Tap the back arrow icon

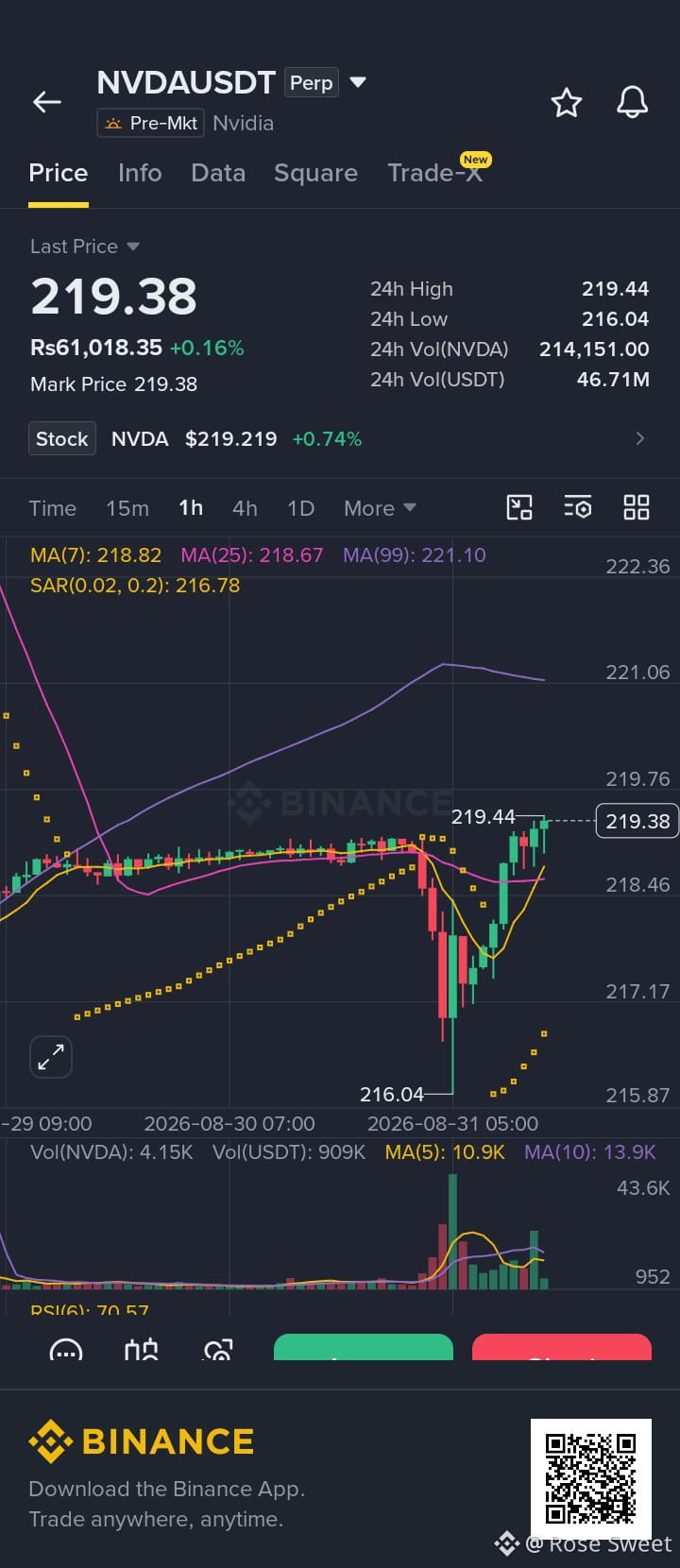[x=47, y=102]
